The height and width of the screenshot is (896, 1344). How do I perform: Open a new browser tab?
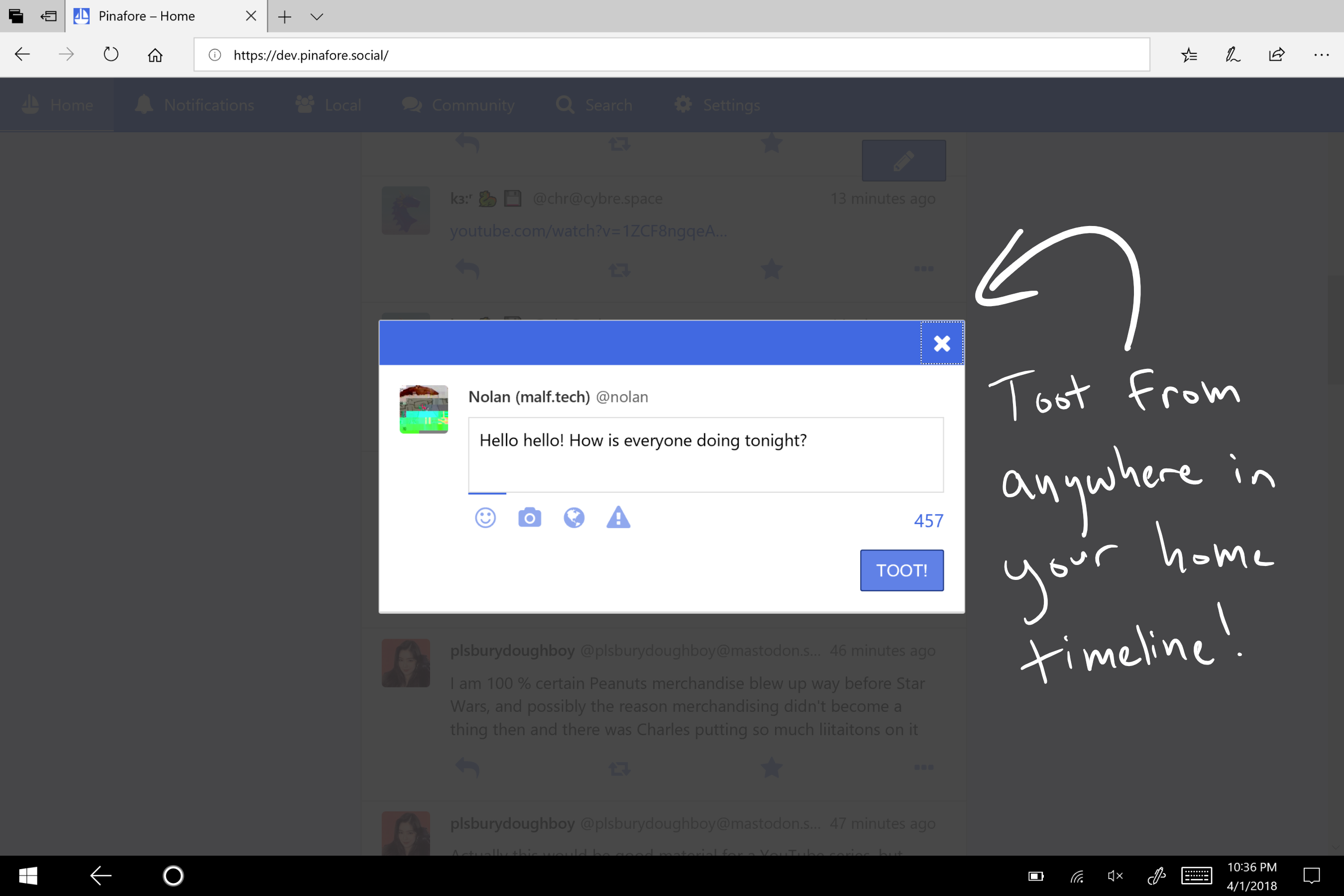[285, 16]
